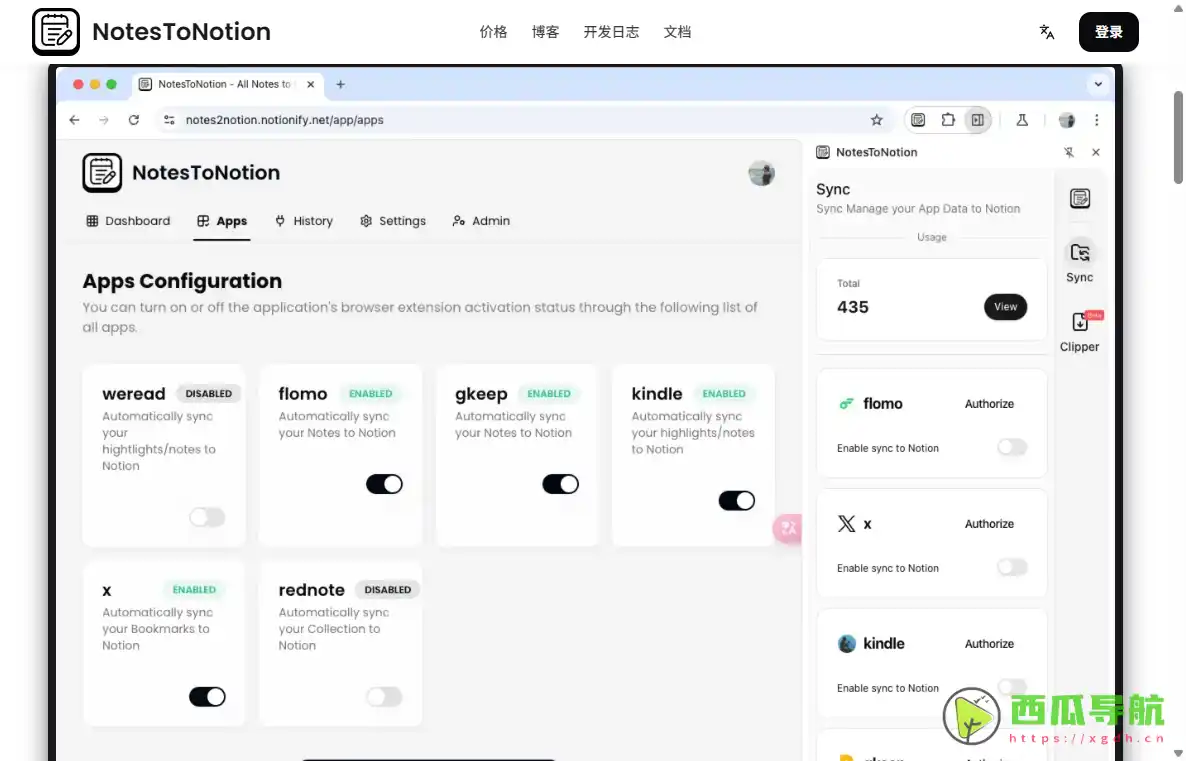This screenshot has width=1186, height=761.
Task: Click the DISABLED badge on rednote
Action: (x=387, y=589)
